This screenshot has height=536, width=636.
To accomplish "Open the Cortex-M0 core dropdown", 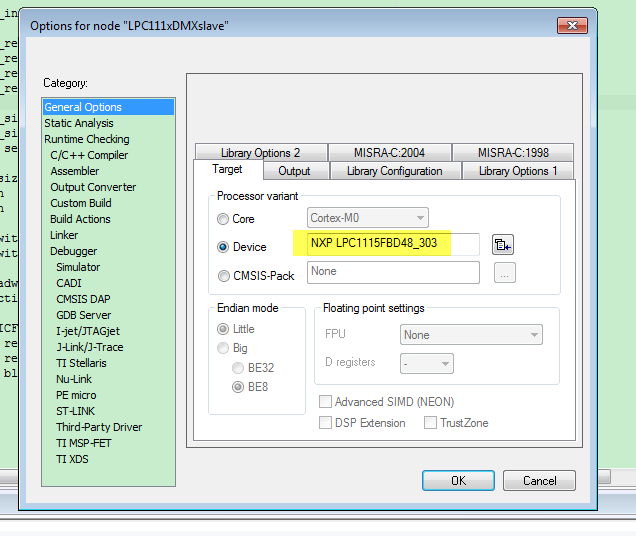I will coord(367,218).
